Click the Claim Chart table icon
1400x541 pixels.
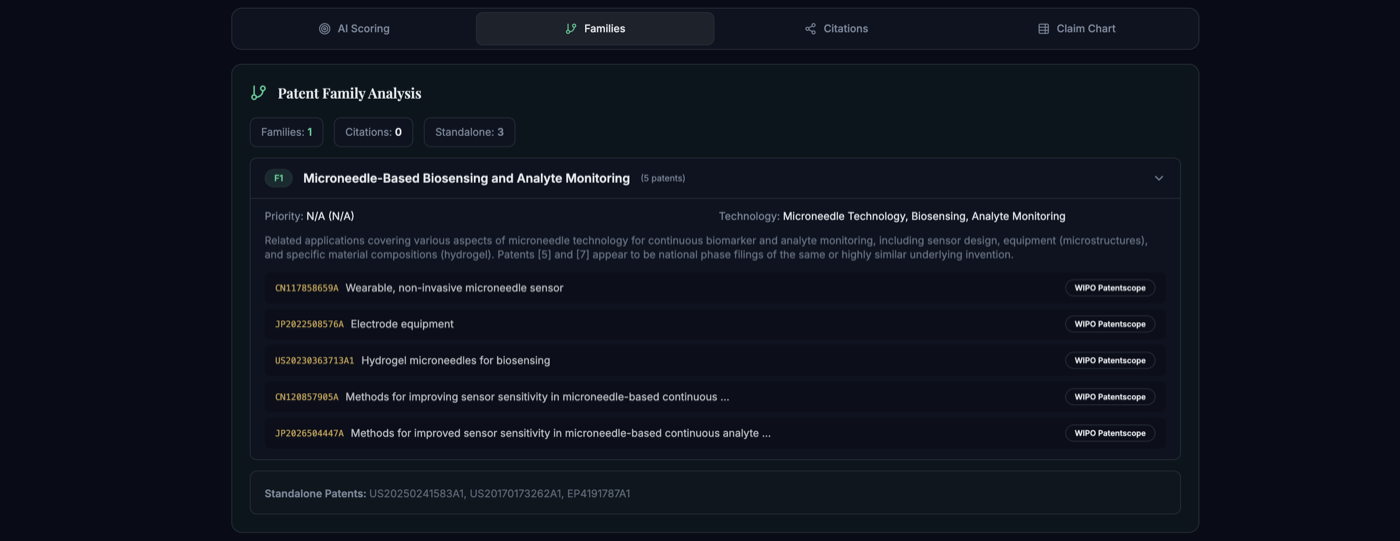click(x=1043, y=29)
